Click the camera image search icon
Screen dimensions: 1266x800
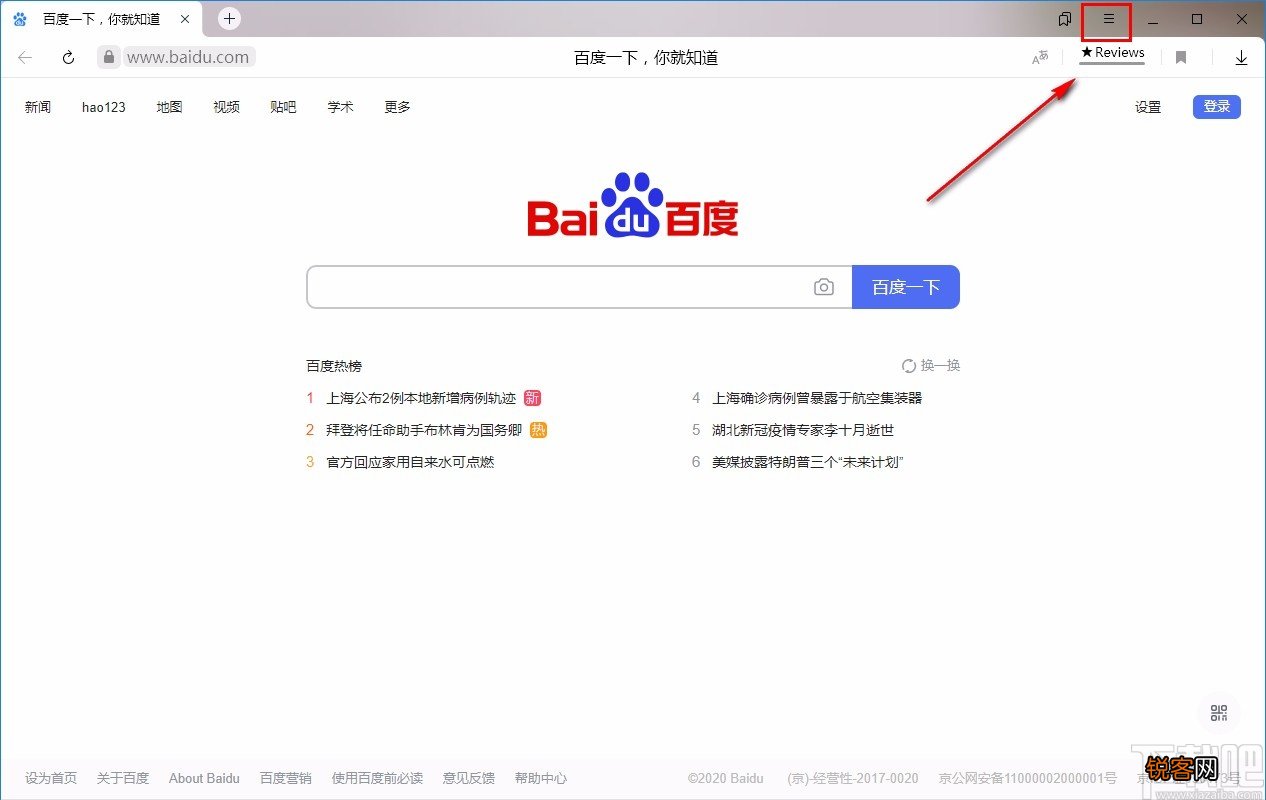pyautogui.click(x=823, y=287)
